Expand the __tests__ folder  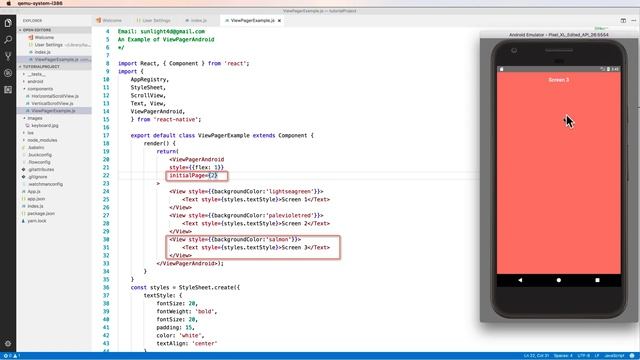coord(36,74)
